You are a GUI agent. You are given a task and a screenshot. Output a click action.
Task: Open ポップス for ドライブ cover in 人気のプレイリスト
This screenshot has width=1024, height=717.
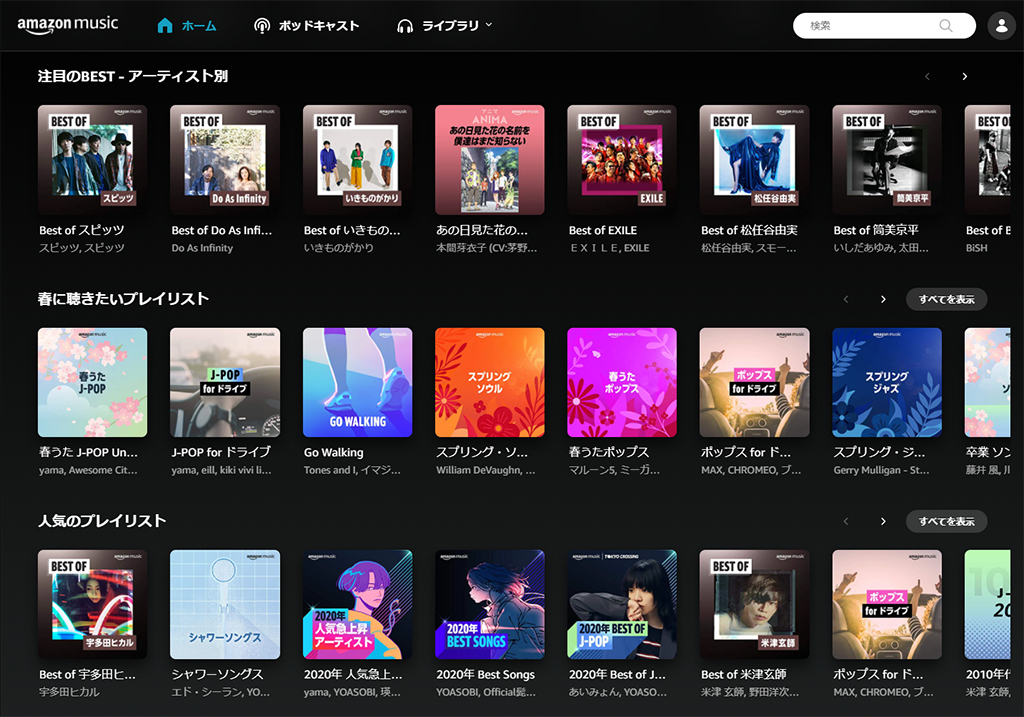coord(887,604)
